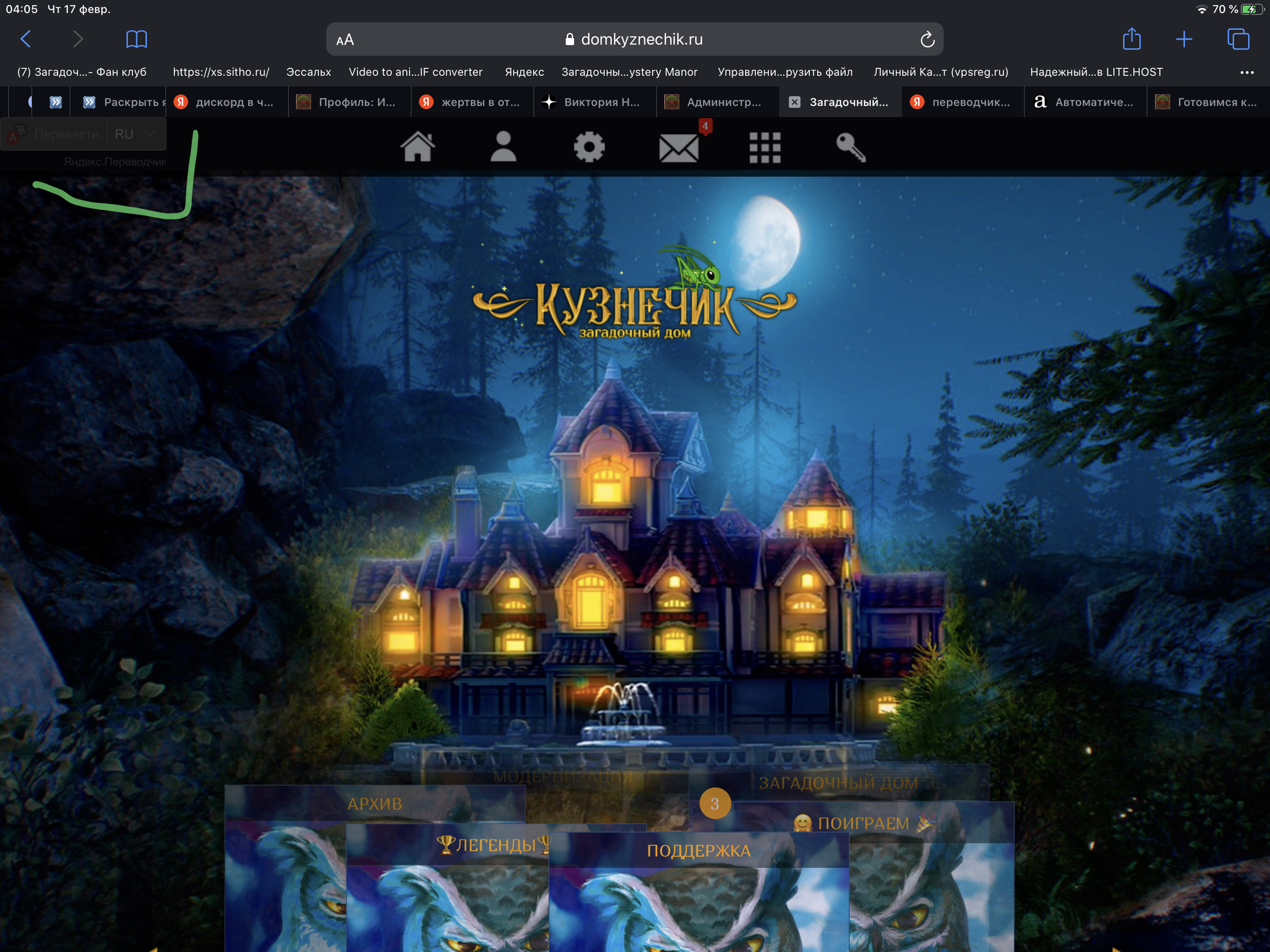
Task: Open bookmark (7) Загадоч...- Фан клуб
Action: pos(81,73)
